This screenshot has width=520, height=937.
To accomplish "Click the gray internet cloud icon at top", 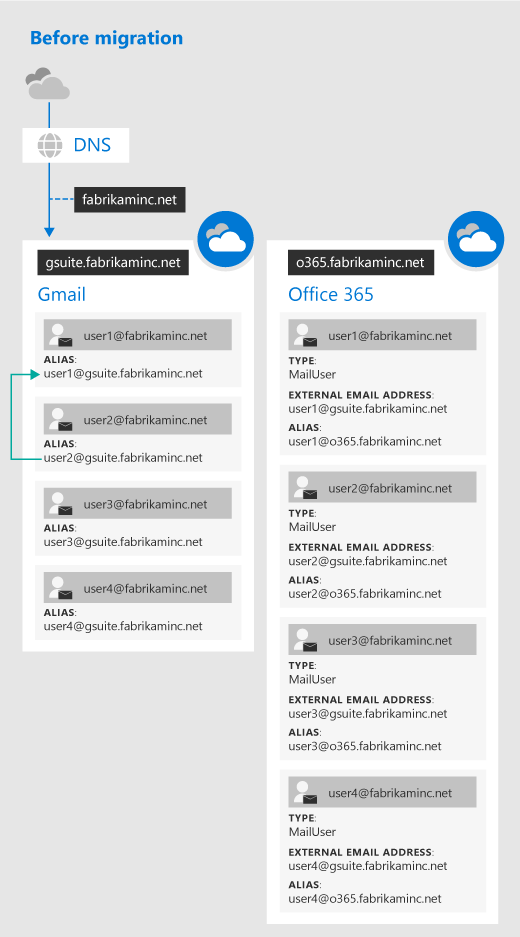I will point(48,84).
